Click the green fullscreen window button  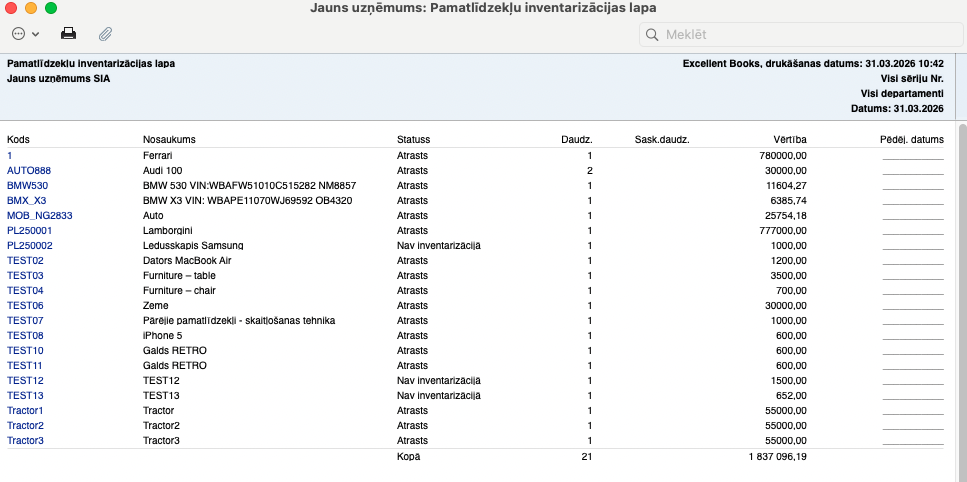click(x=51, y=8)
